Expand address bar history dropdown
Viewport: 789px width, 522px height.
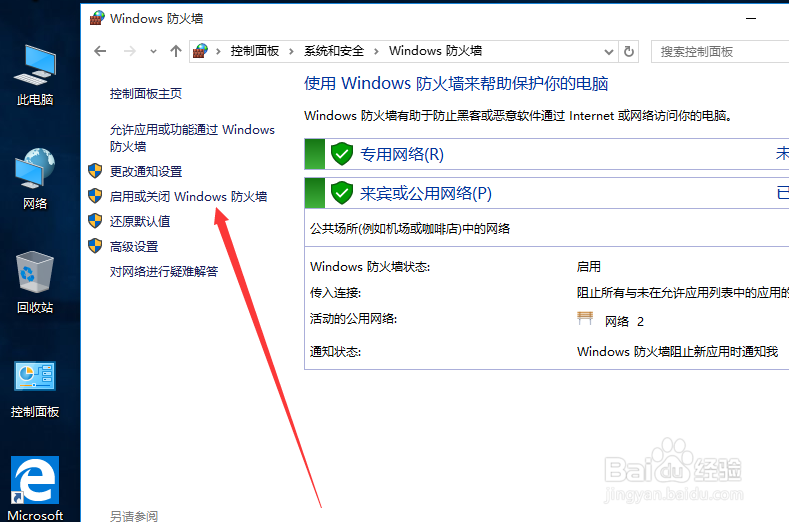coord(609,51)
